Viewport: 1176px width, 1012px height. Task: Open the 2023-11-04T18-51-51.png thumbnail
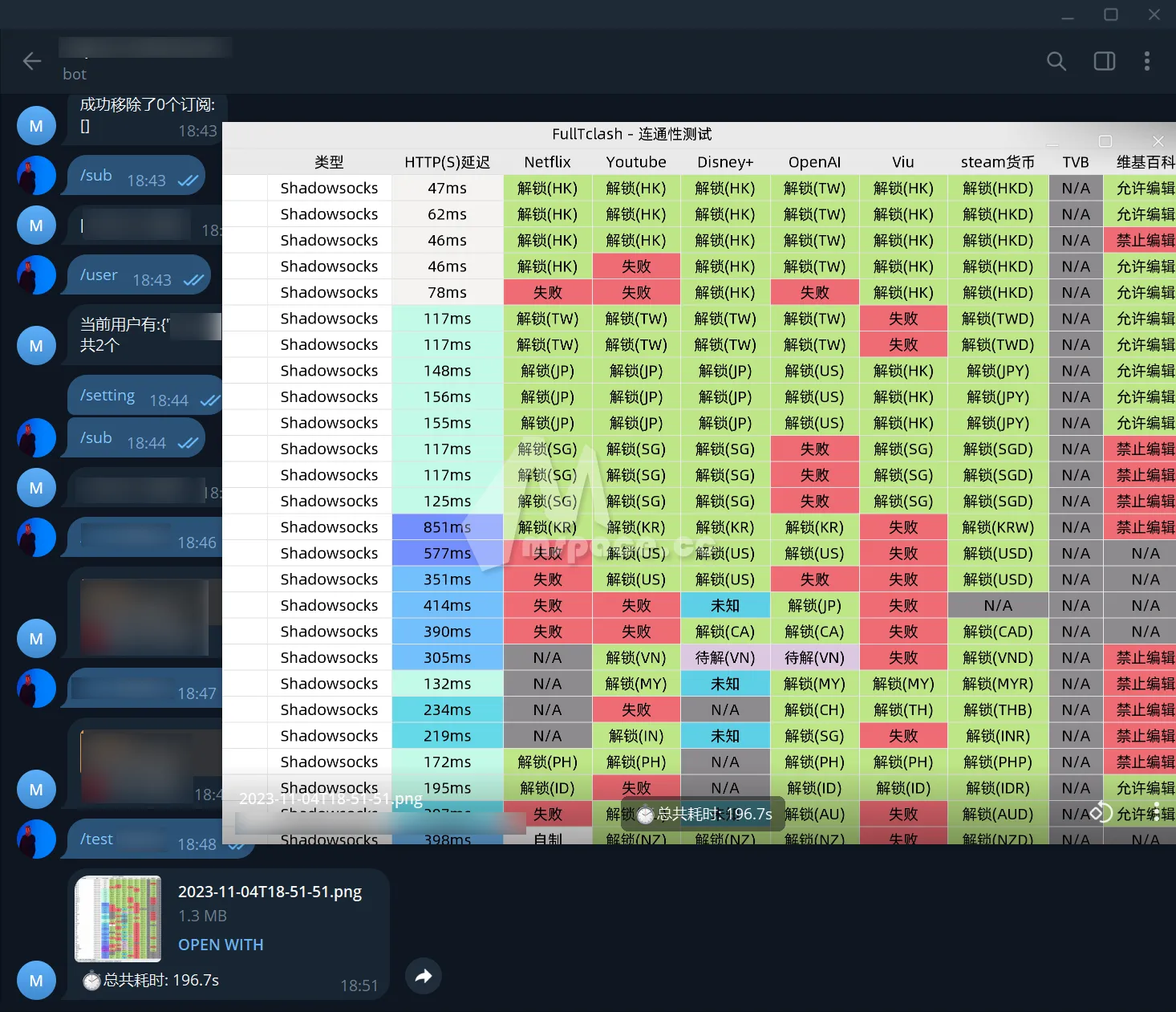118,918
